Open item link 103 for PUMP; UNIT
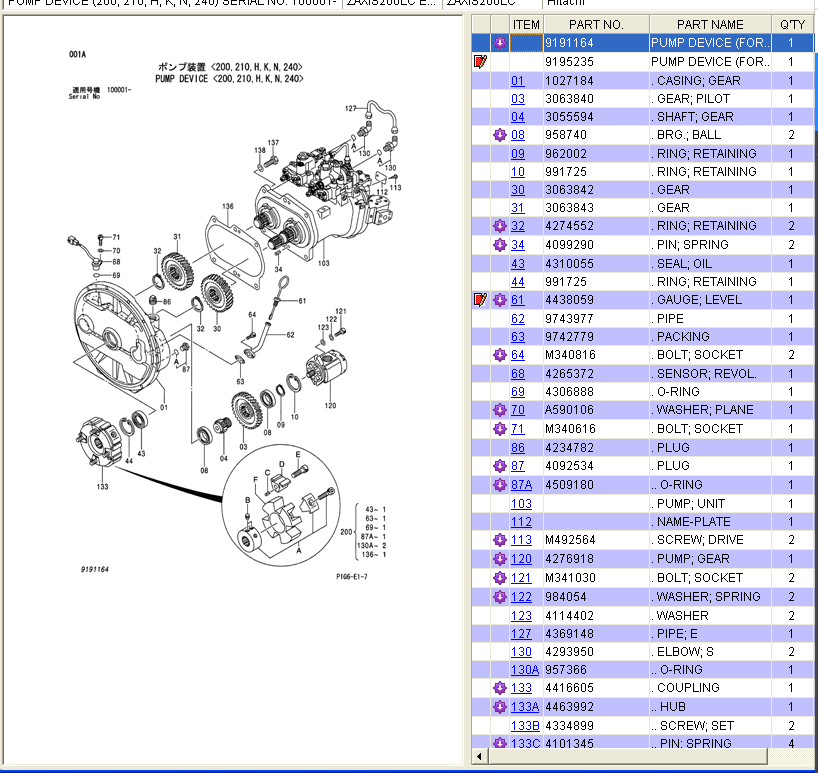Viewport: 818px width, 773px height. (x=521, y=504)
